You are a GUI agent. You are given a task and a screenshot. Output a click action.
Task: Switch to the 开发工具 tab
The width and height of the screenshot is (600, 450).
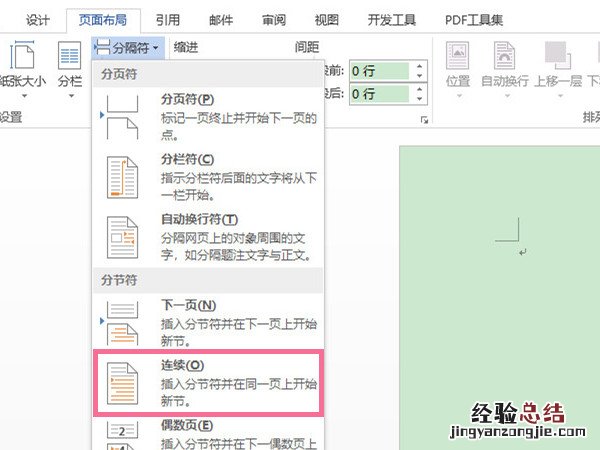[x=391, y=20]
